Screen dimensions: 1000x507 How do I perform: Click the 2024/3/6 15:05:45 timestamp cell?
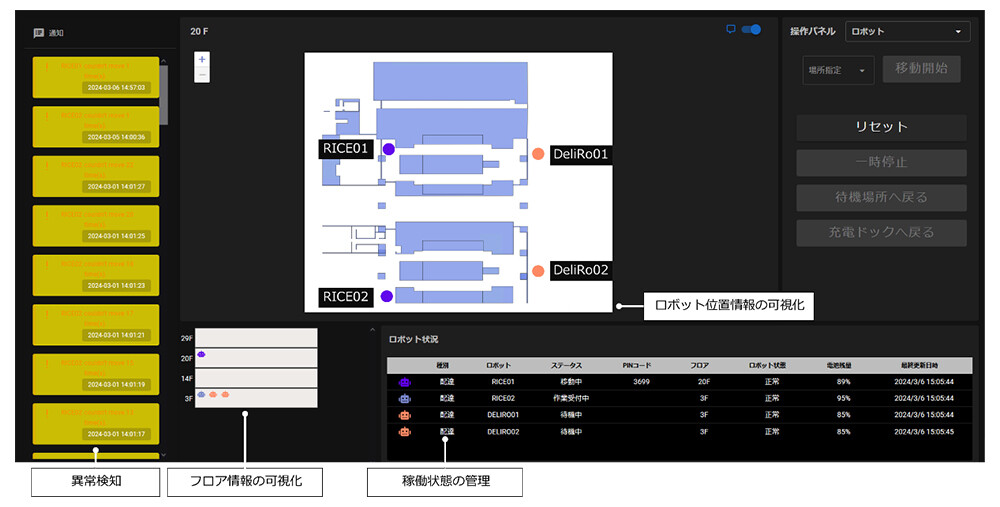click(x=924, y=432)
